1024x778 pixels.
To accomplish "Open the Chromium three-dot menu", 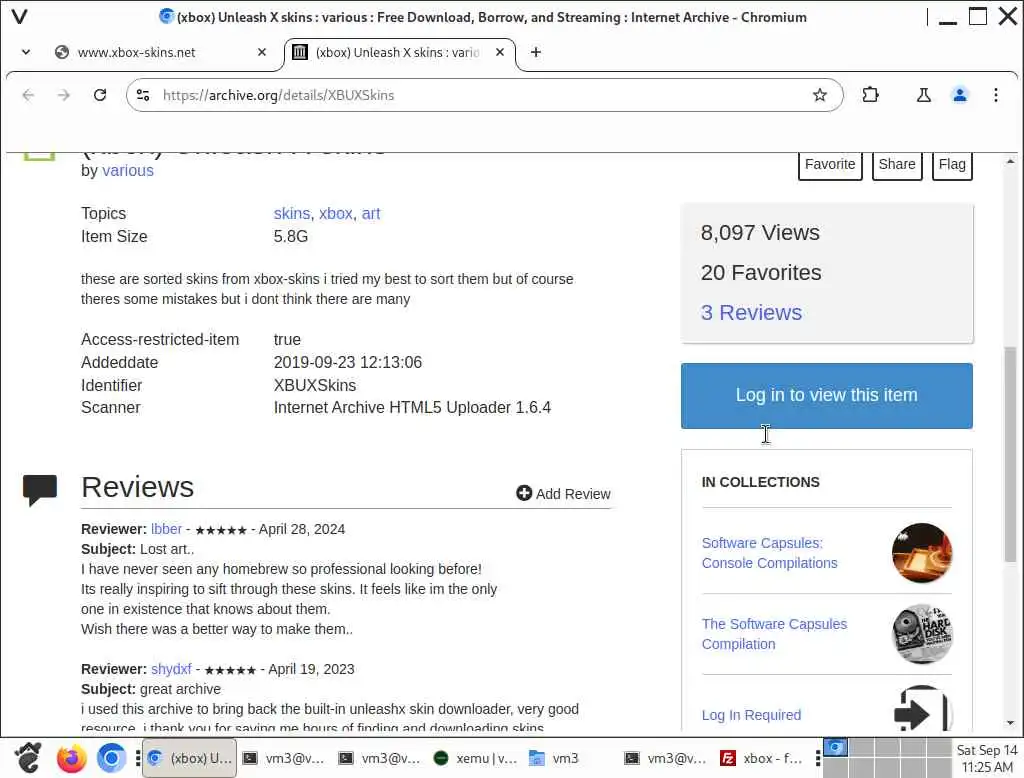I will [995, 95].
